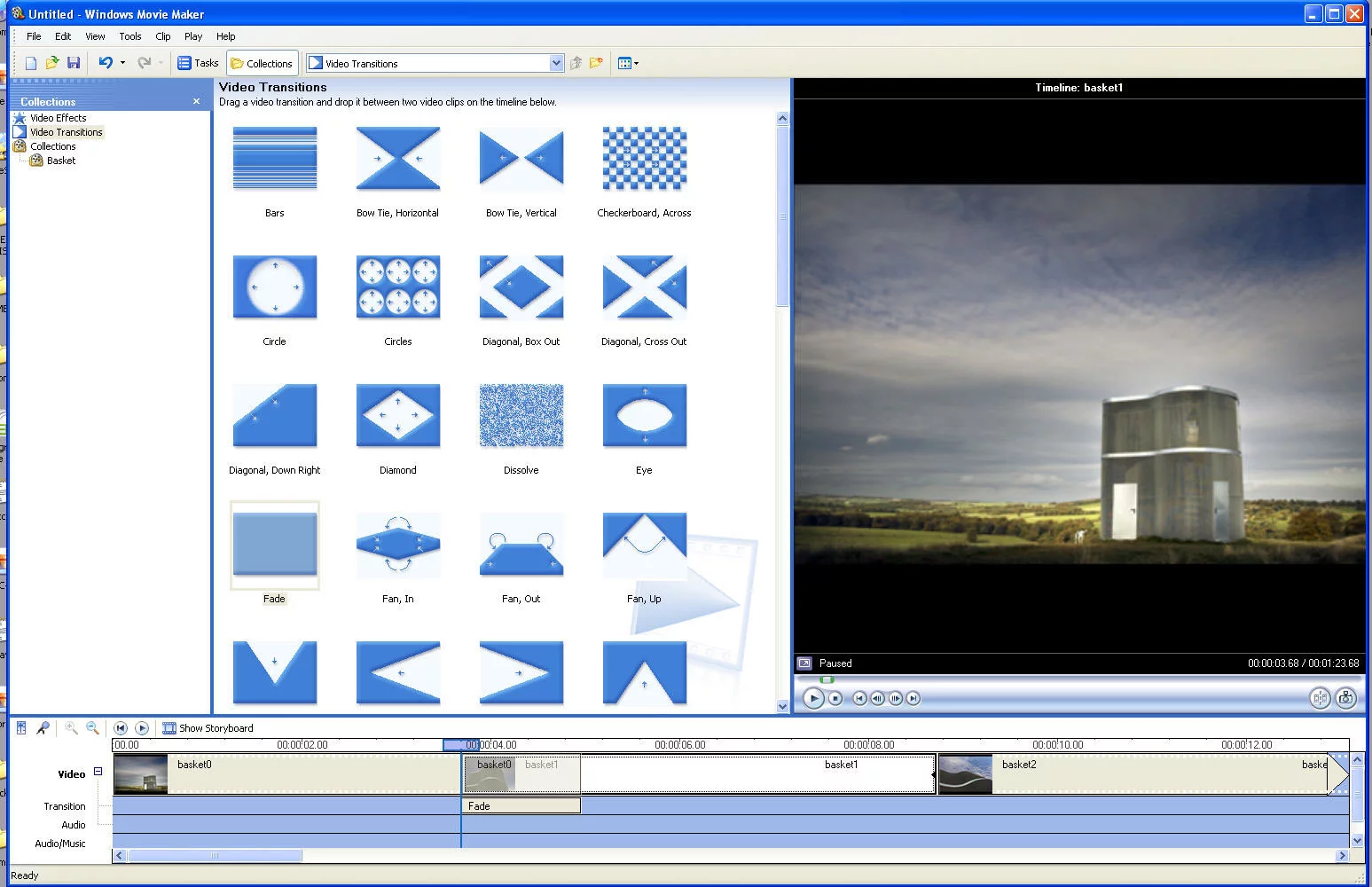Toggle the Collections pane
The width and height of the screenshot is (1372, 887).
pyautogui.click(x=262, y=62)
